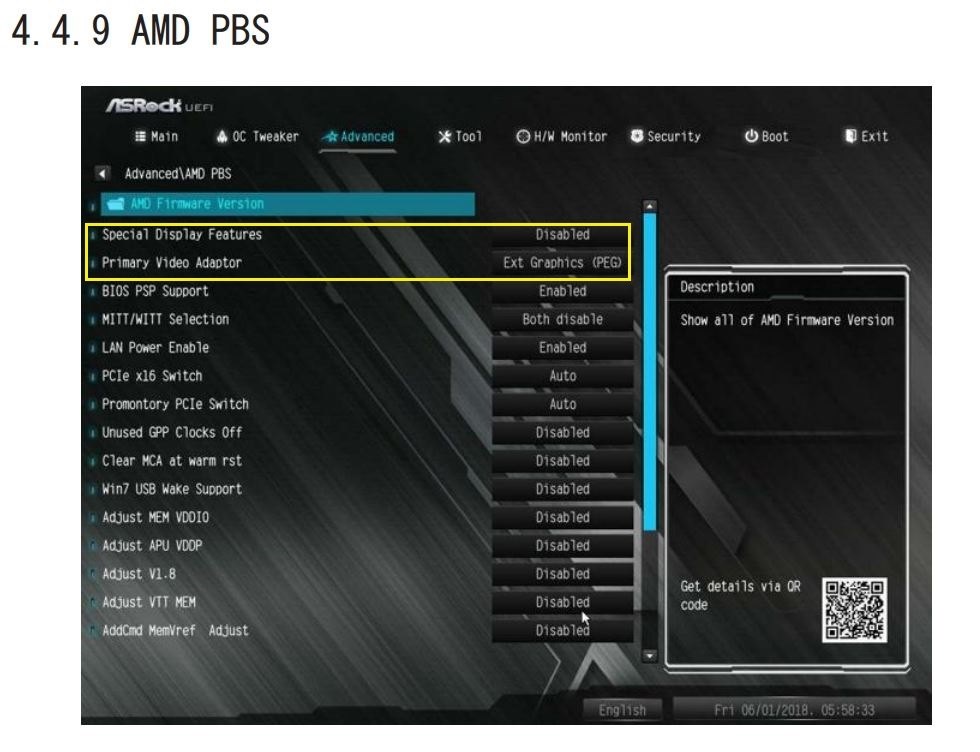Click the Advanced star icon
The width and height of the screenshot is (980, 752).
click(331, 136)
